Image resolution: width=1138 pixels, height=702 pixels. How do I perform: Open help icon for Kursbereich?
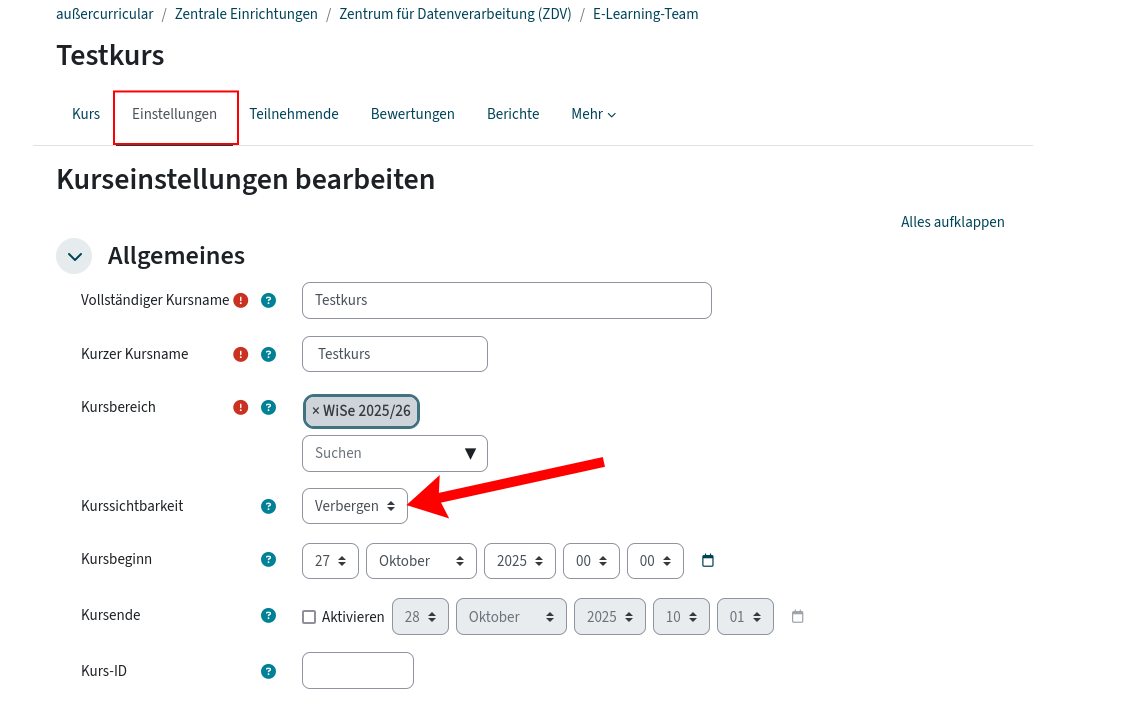click(x=268, y=407)
